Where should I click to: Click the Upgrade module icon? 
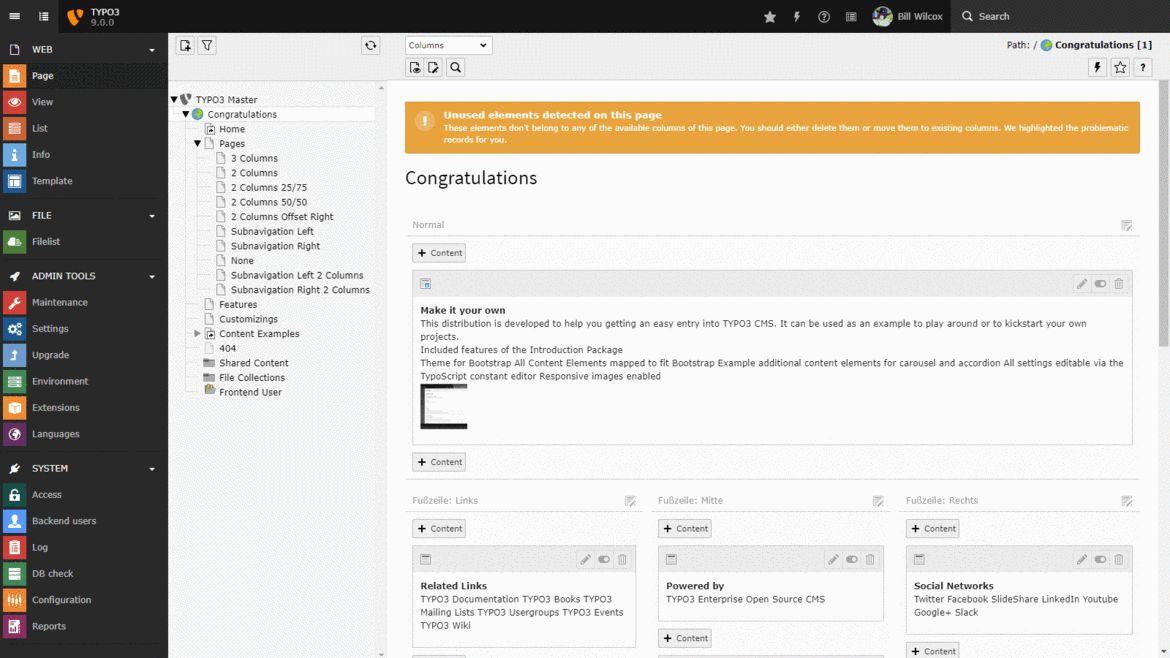(14, 355)
